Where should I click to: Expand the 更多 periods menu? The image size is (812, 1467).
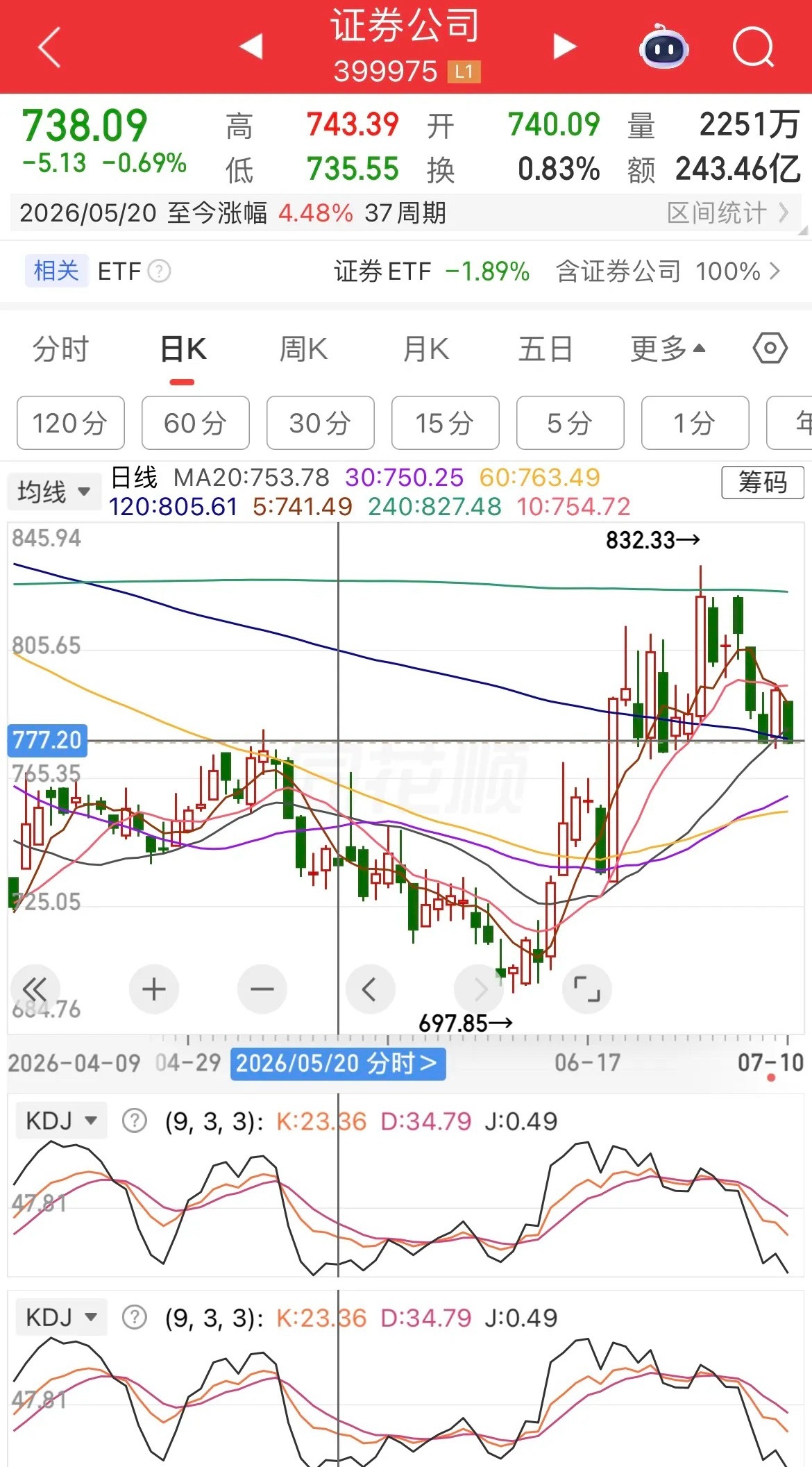tap(668, 349)
